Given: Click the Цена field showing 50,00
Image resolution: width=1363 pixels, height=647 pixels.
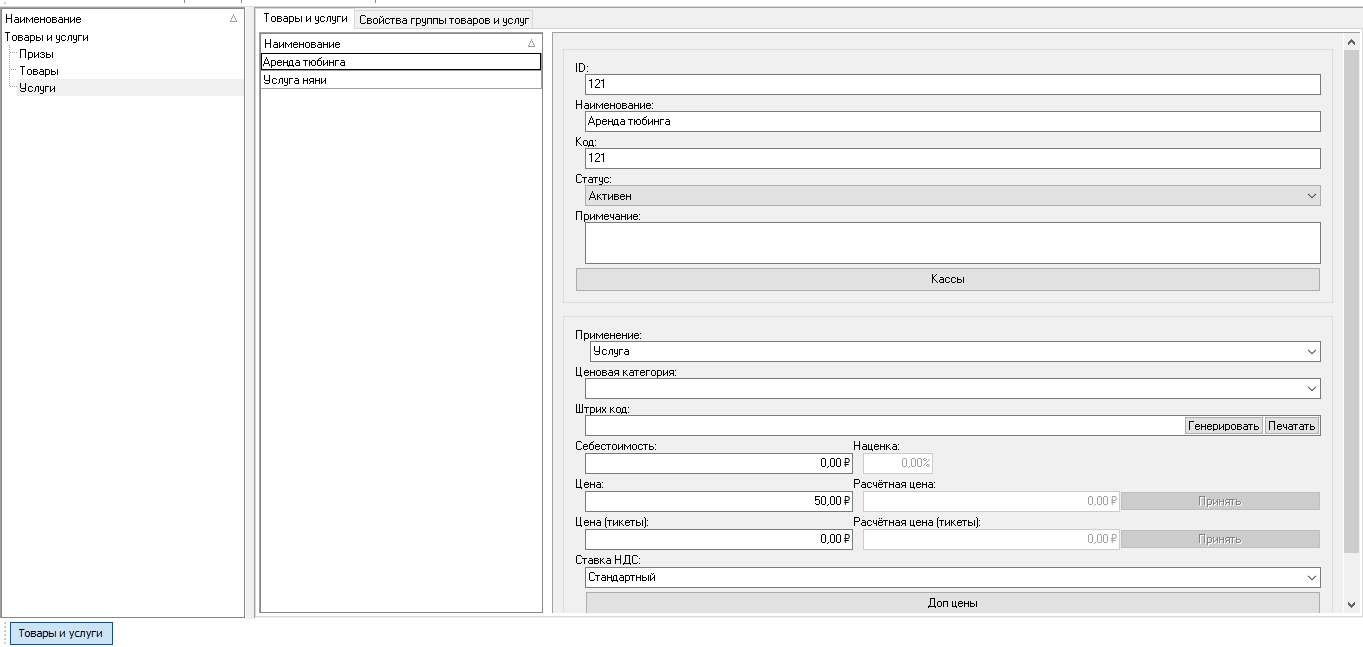Looking at the screenshot, I should [718, 501].
